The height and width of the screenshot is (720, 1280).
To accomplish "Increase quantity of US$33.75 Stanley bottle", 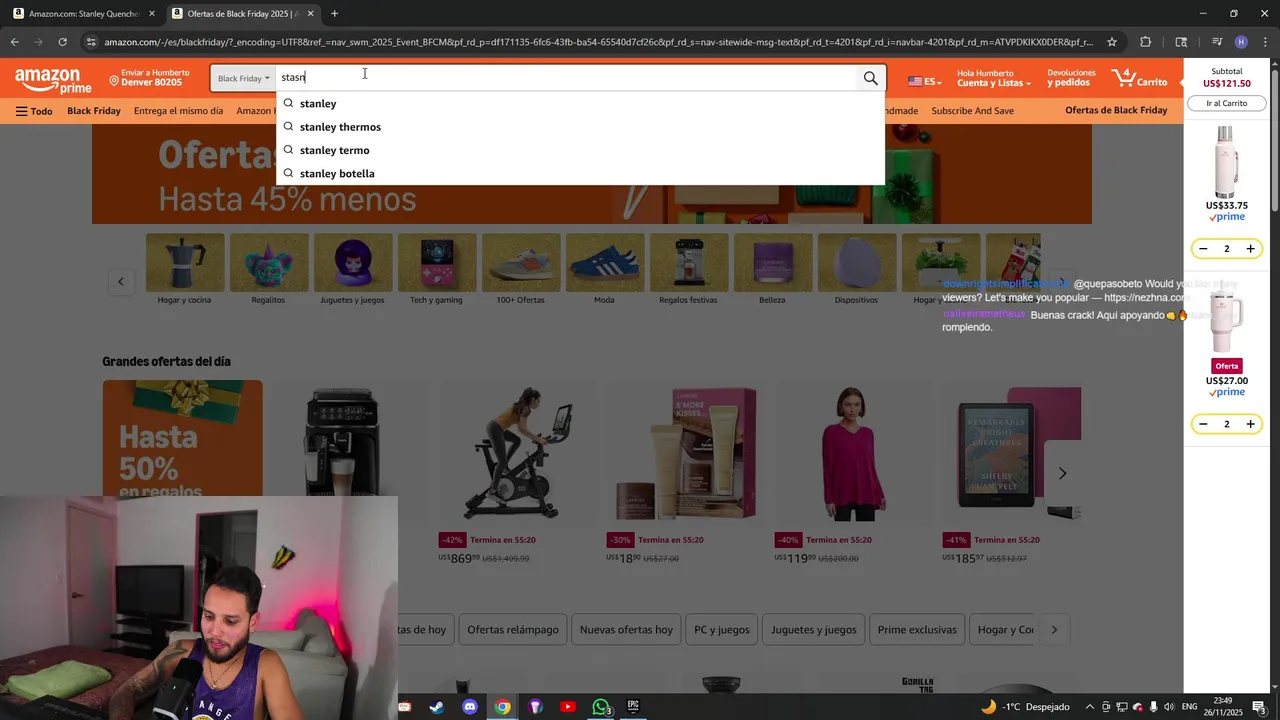I will [x=1250, y=249].
